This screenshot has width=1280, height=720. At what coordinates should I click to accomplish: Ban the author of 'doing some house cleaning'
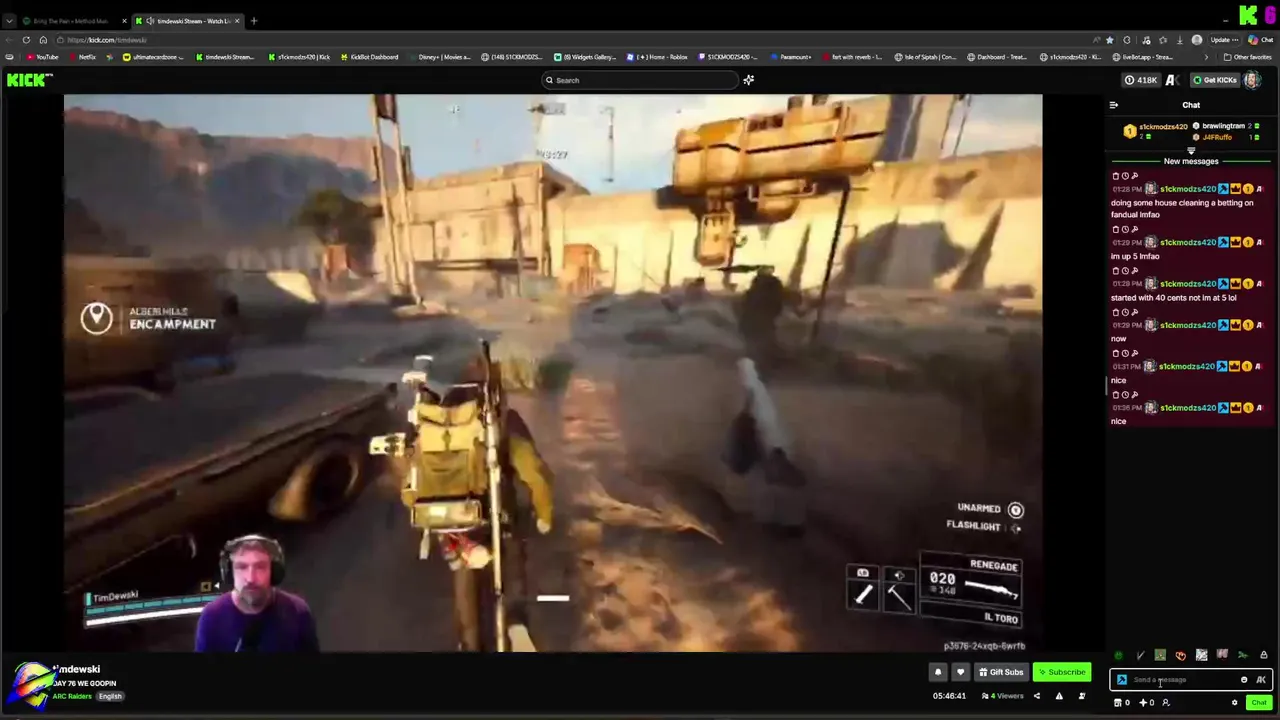pos(1134,176)
